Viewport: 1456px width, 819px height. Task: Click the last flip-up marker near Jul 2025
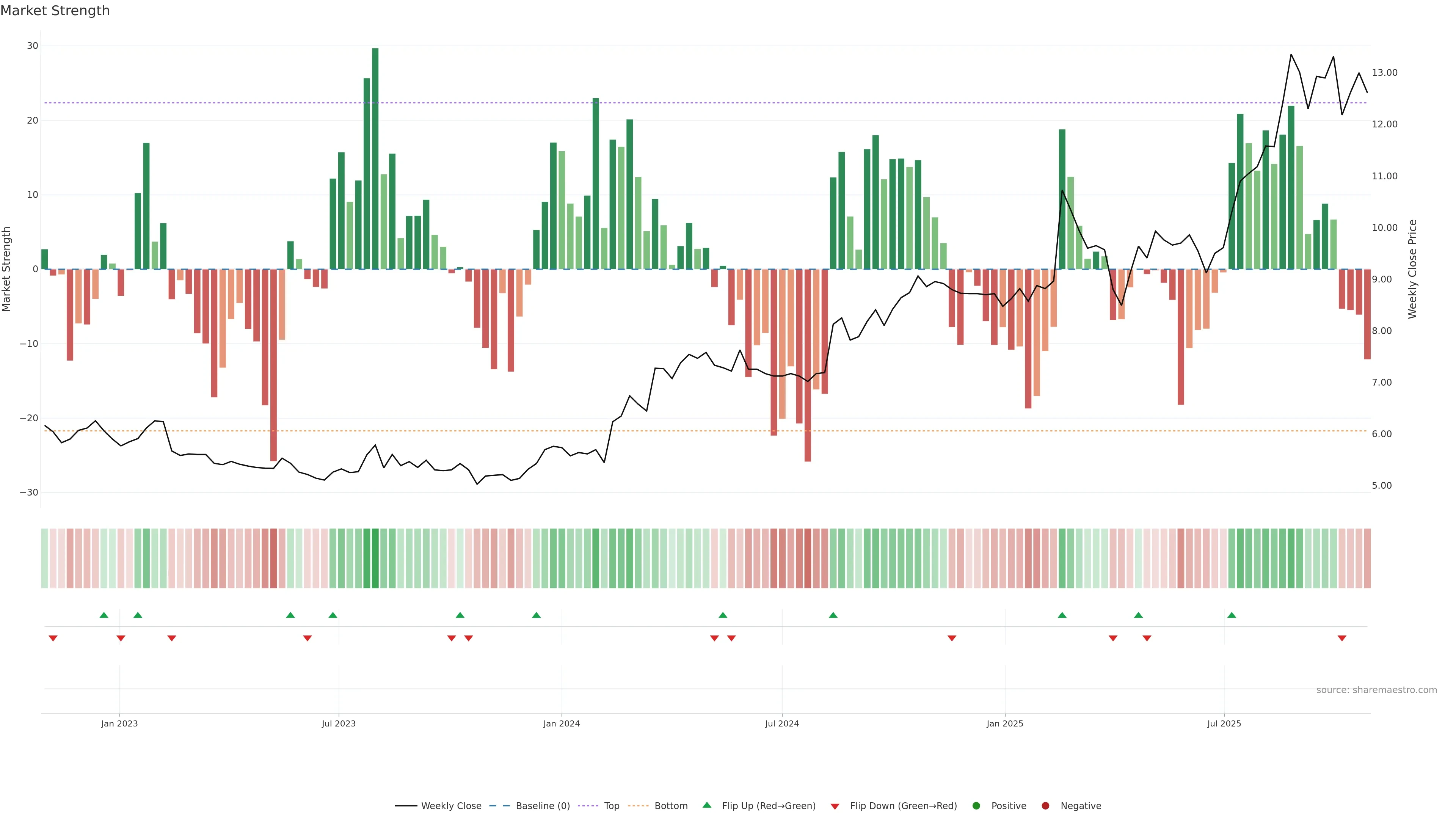pyautogui.click(x=1232, y=615)
